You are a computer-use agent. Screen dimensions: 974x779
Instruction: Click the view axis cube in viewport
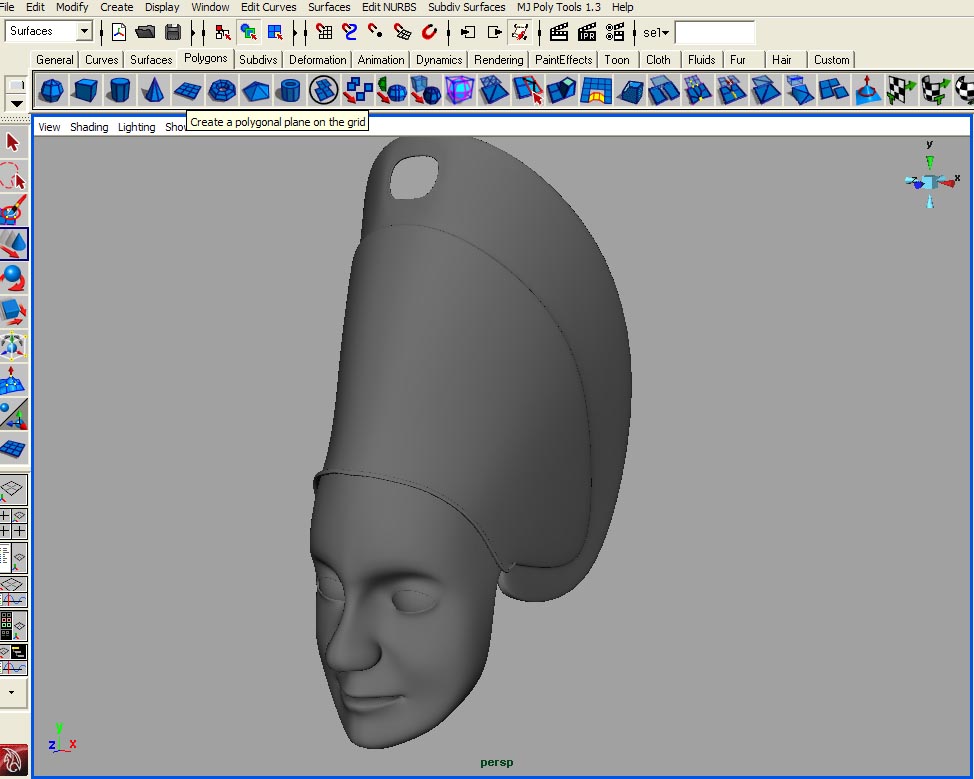click(930, 181)
